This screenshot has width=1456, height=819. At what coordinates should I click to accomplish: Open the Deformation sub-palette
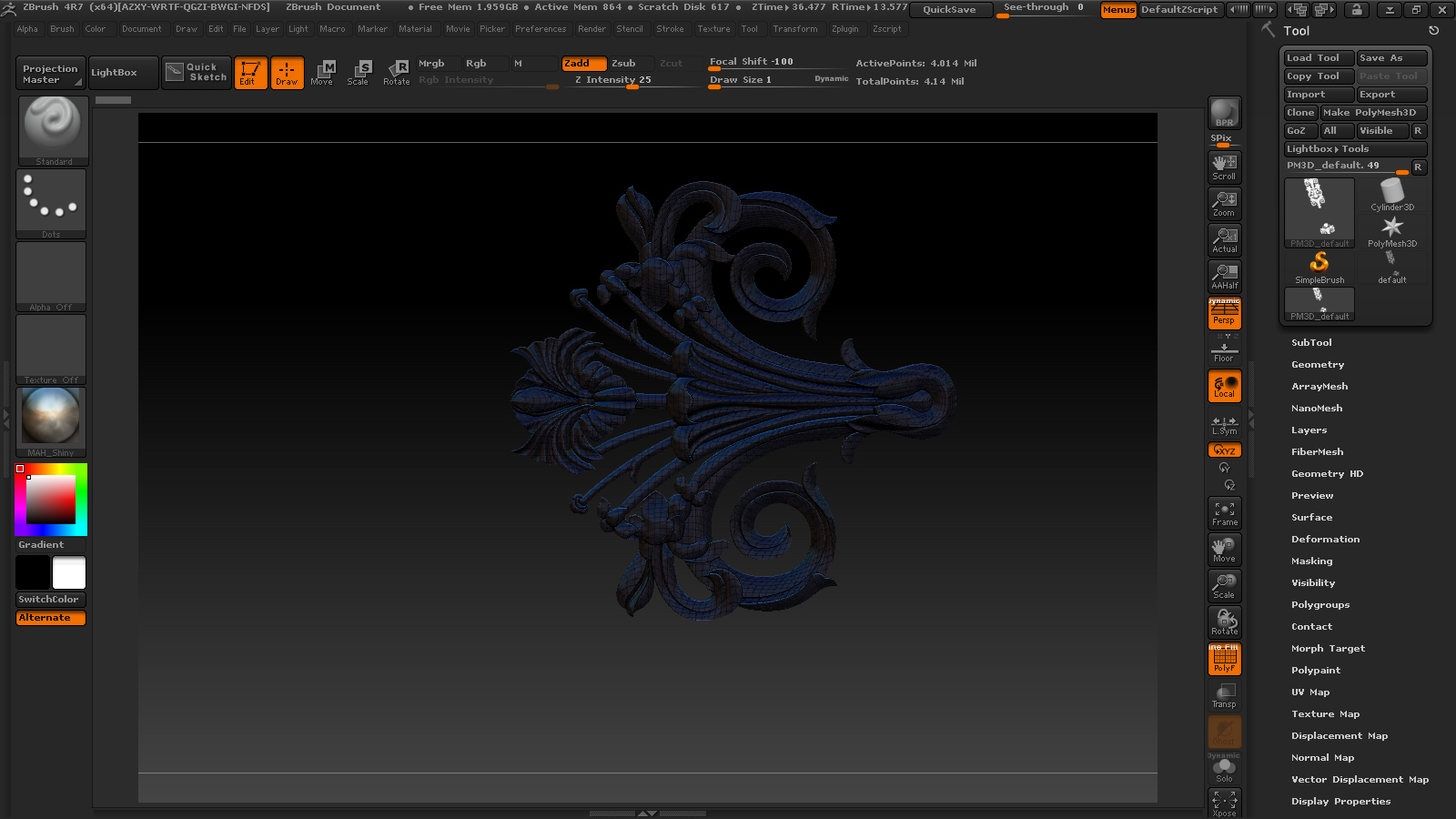tap(1325, 540)
